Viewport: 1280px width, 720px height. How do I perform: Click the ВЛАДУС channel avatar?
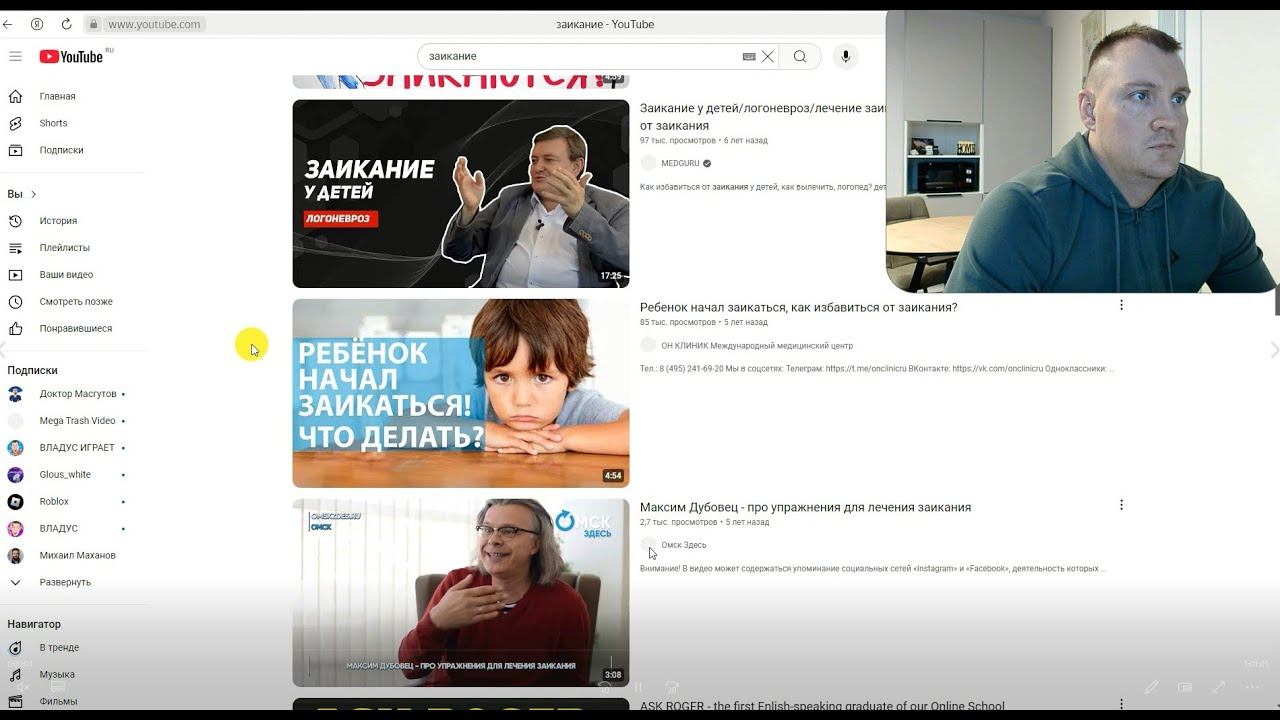15,529
